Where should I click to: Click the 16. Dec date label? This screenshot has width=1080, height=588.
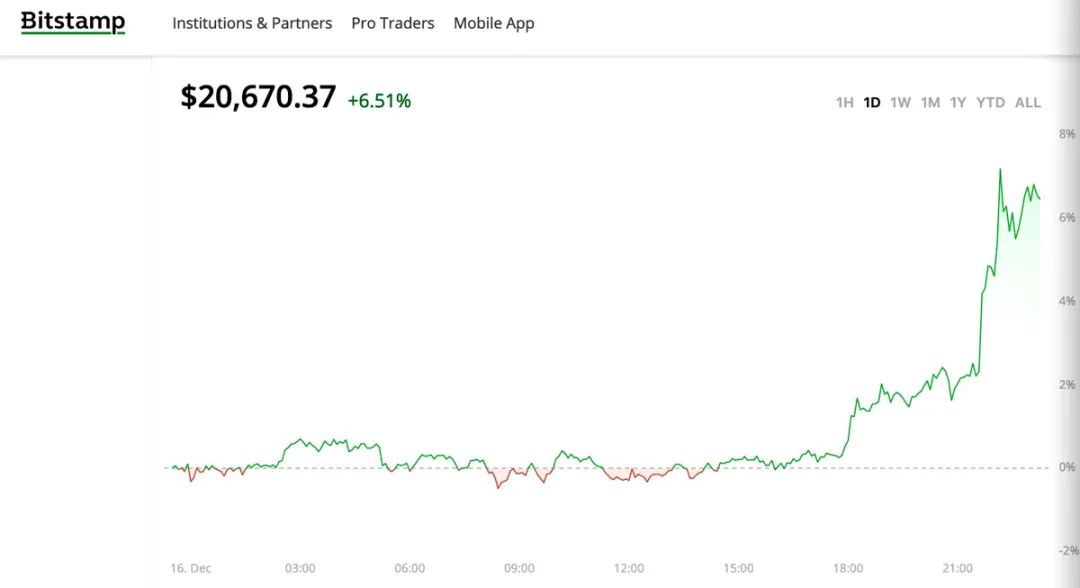pos(190,568)
